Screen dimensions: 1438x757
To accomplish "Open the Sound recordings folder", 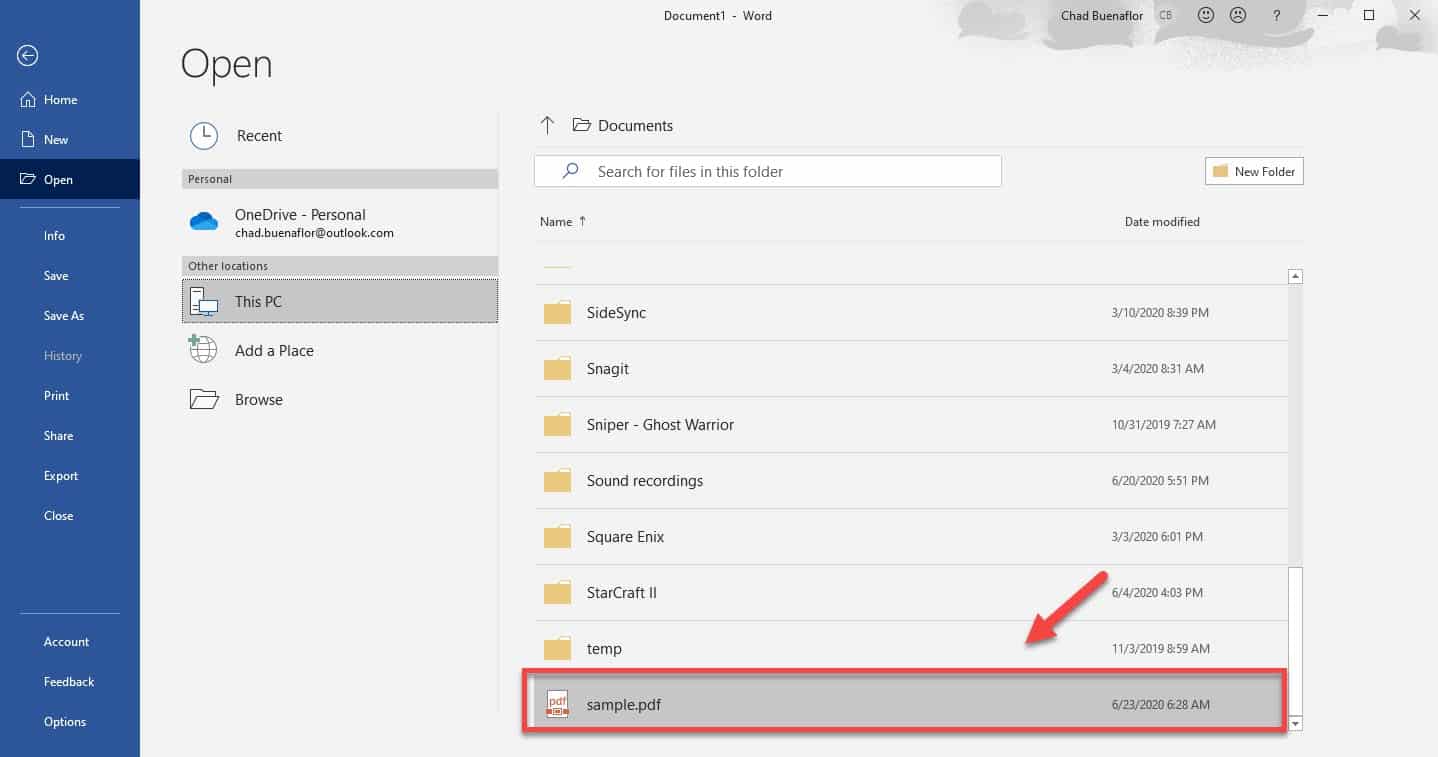I will pyautogui.click(x=911, y=481).
